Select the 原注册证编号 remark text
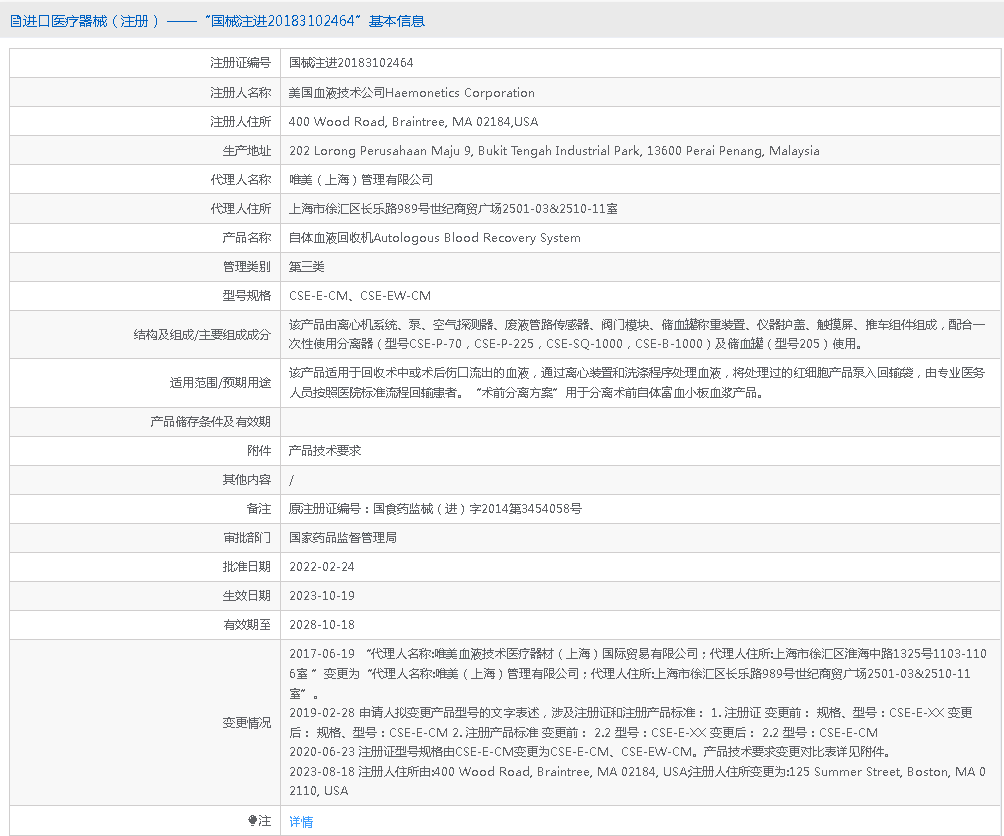This screenshot has height=836, width=1004. (435, 509)
